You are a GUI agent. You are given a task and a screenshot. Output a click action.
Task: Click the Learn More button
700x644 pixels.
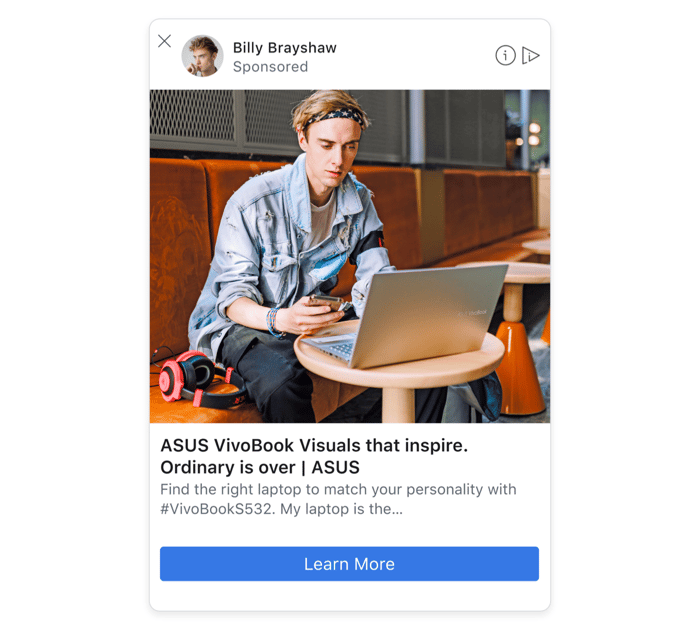(x=349, y=564)
